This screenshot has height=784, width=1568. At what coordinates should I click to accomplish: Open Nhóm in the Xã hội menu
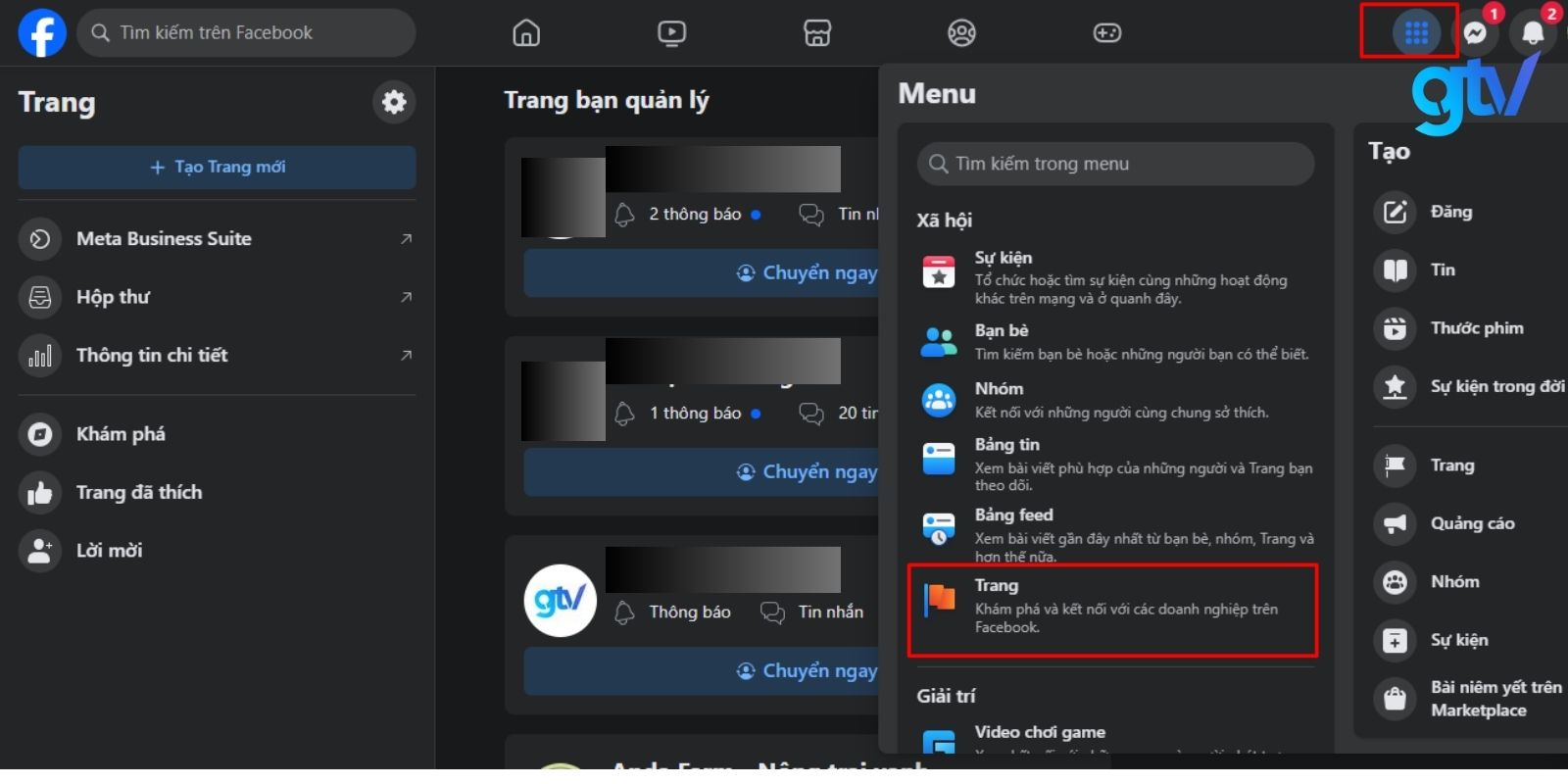pos(1112,400)
